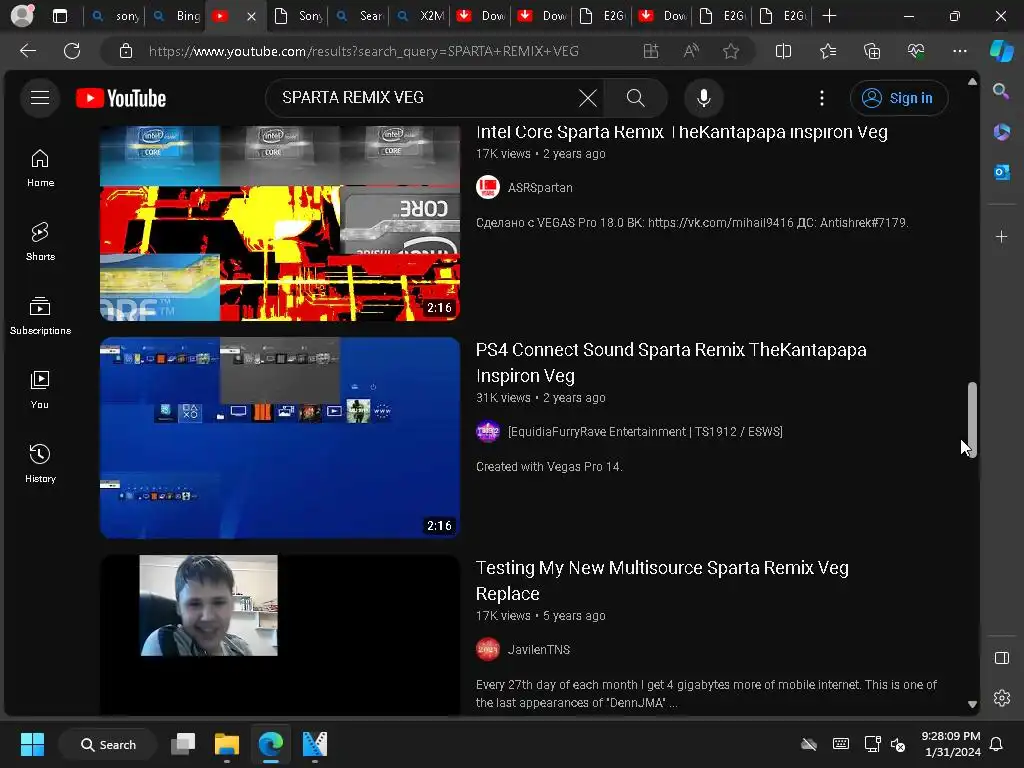This screenshot has height=768, width=1024.
Task: Refresh the current page
Action: (72, 51)
